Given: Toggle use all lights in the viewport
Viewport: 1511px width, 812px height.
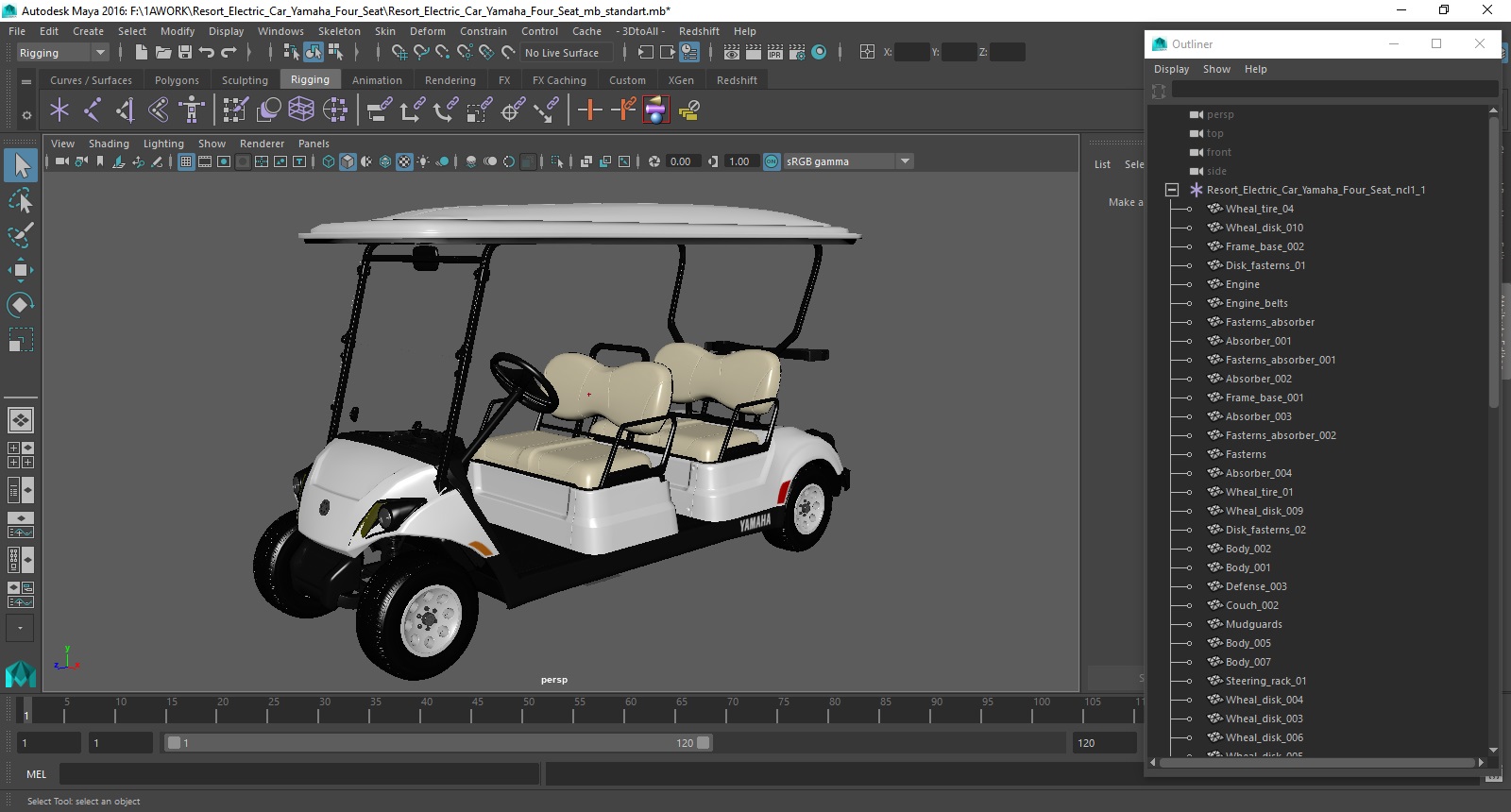Looking at the screenshot, I should click(423, 161).
